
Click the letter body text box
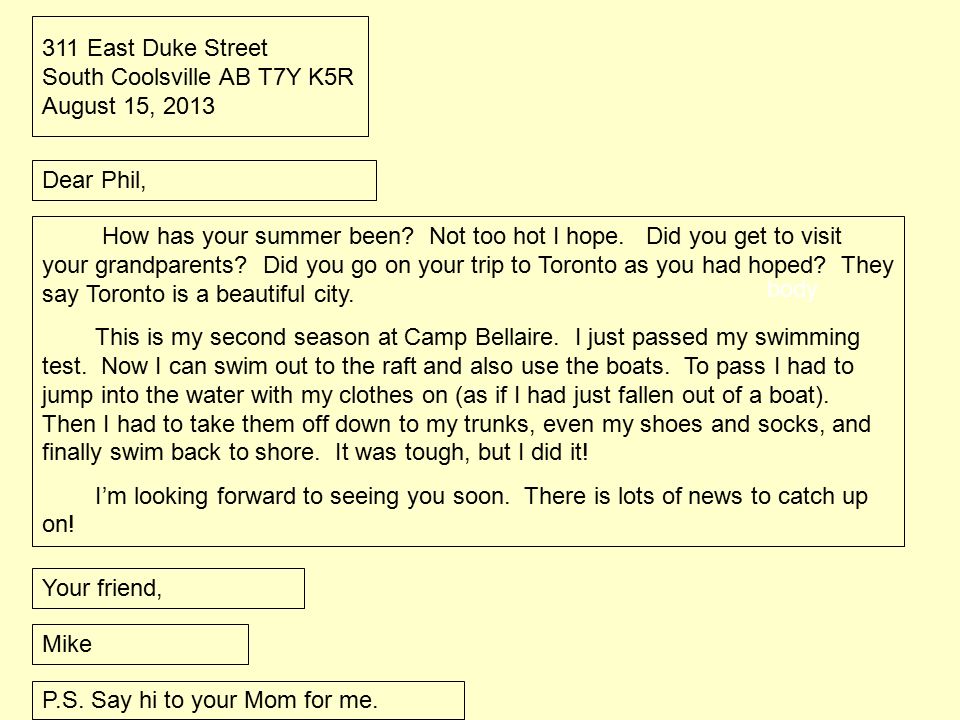click(x=468, y=381)
